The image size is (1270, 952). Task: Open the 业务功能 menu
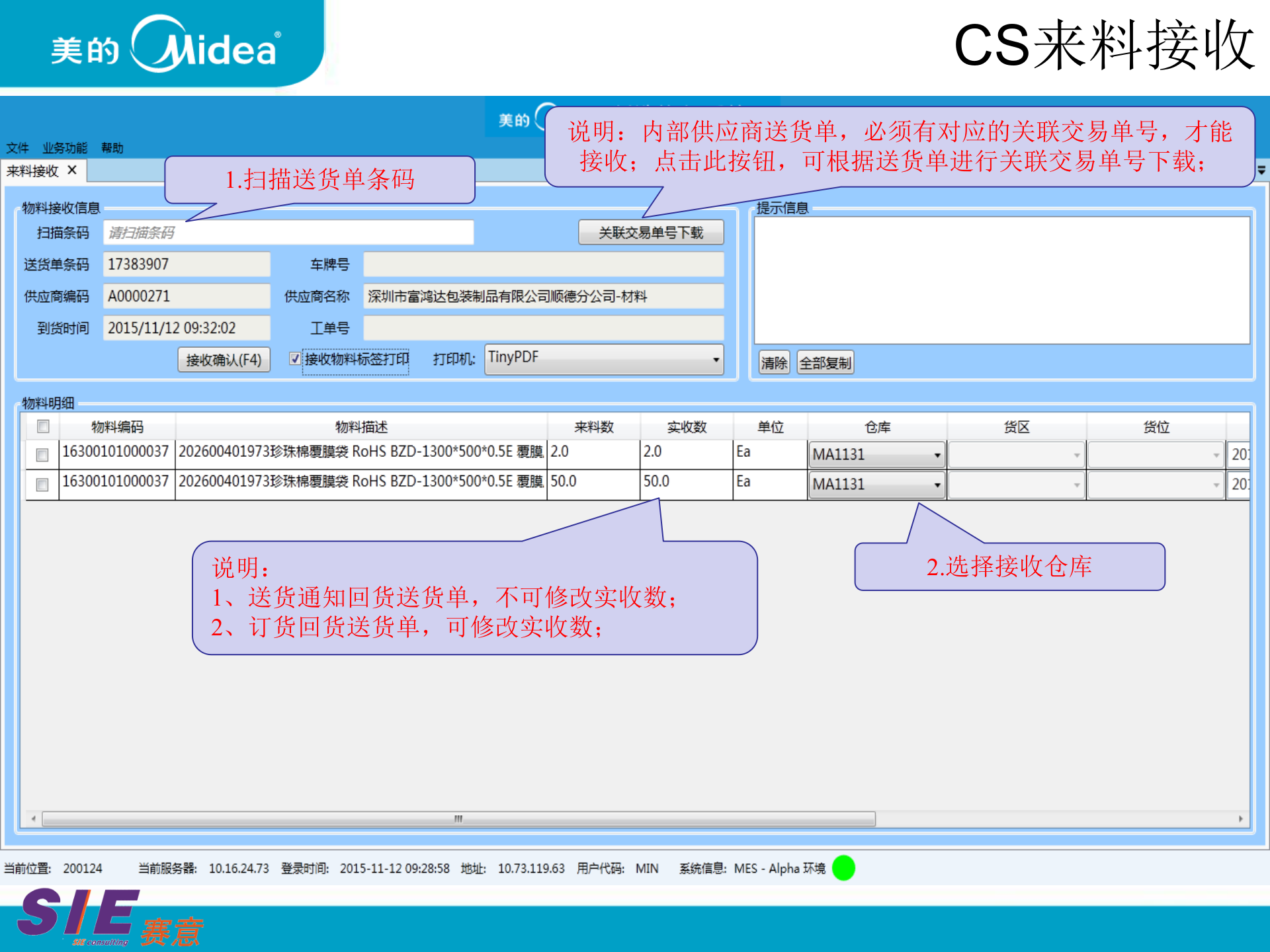pyautogui.click(x=65, y=147)
